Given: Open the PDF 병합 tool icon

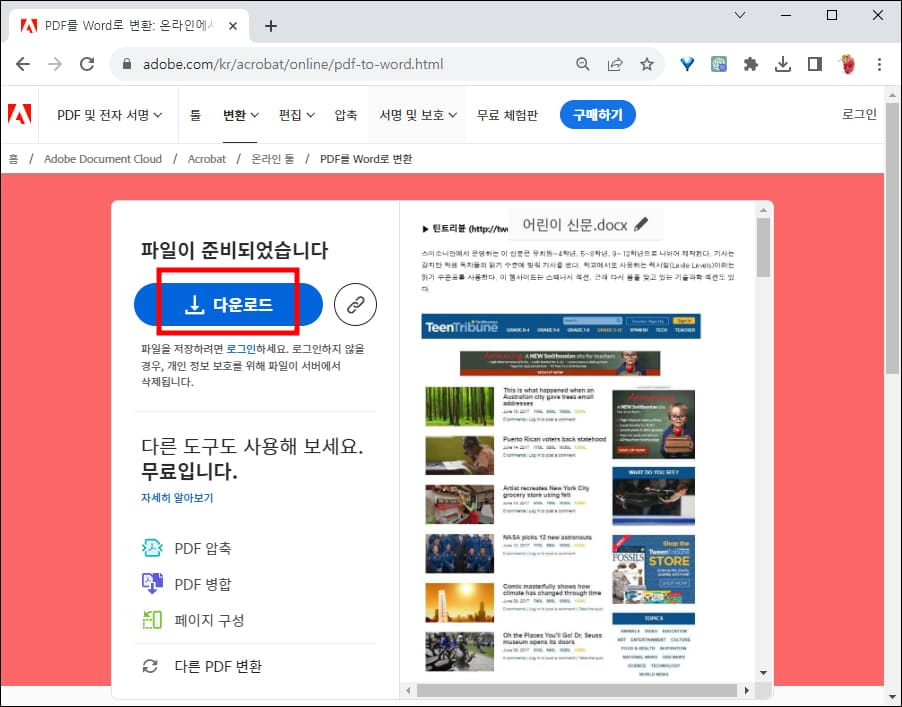Looking at the screenshot, I should pos(152,582).
